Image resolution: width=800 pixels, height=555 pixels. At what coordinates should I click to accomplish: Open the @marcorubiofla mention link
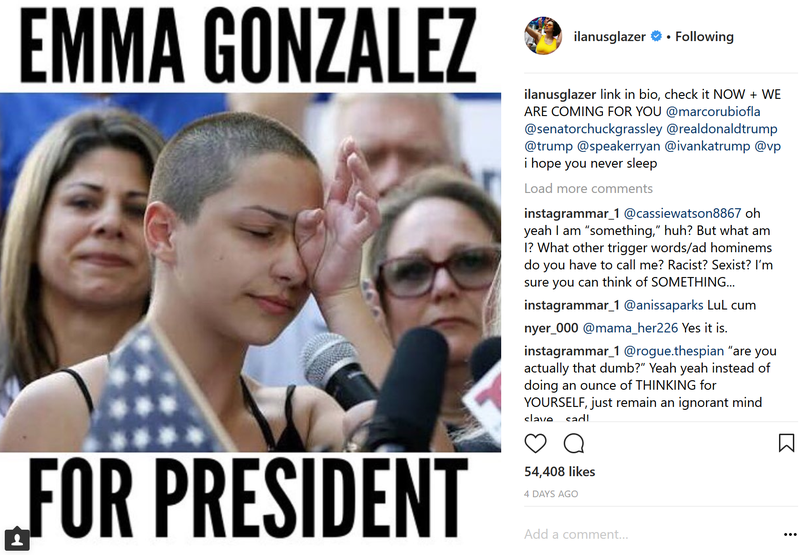tap(713, 112)
